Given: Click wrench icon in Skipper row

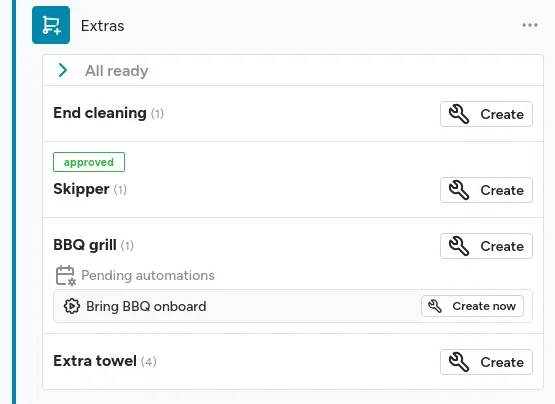Looking at the screenshot, I should pyautogui.click(x=459, y=190).
